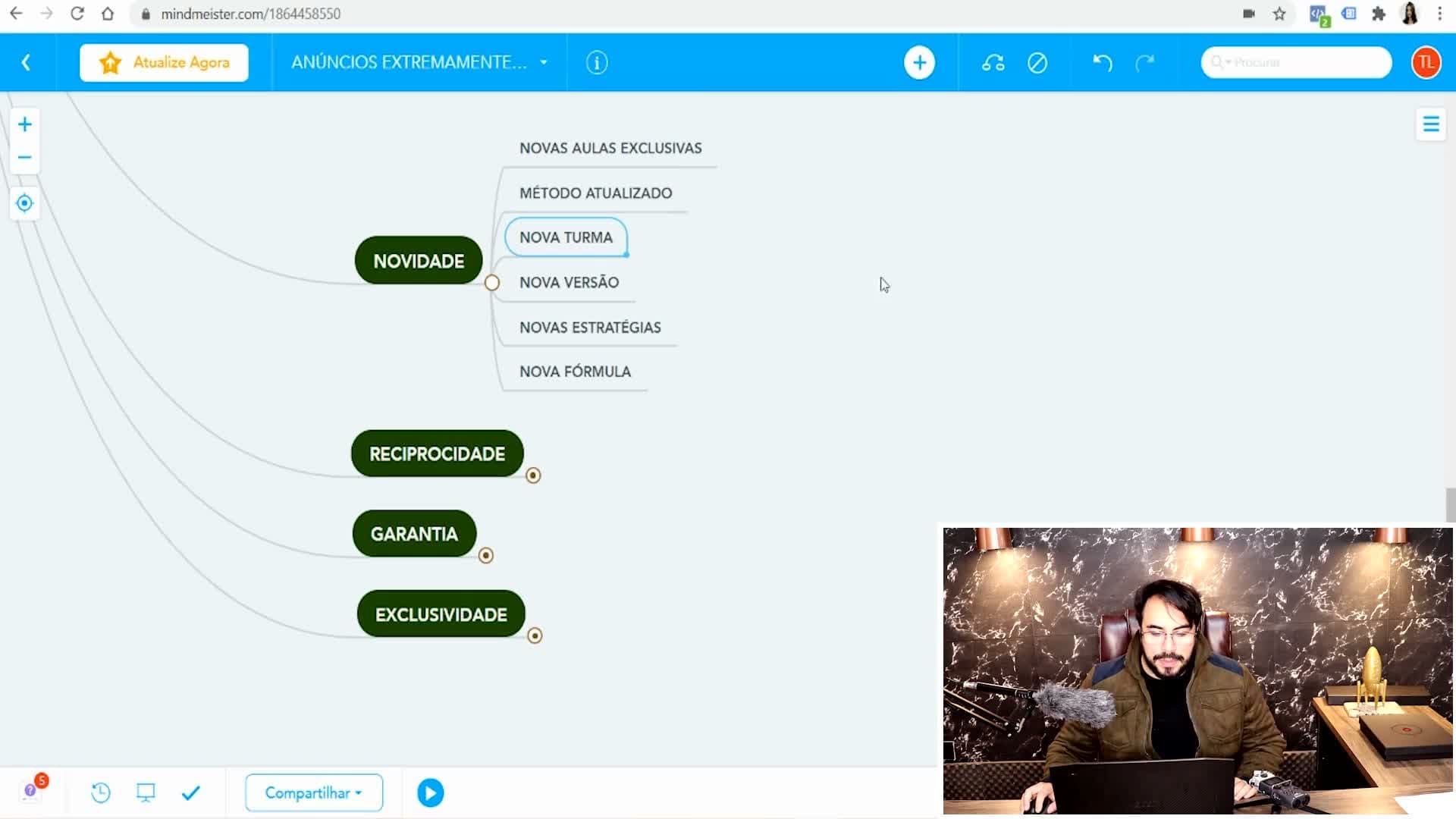1456x819 pixels.
Task: Open the help icon with notification badge
Action: coord(32,790)
